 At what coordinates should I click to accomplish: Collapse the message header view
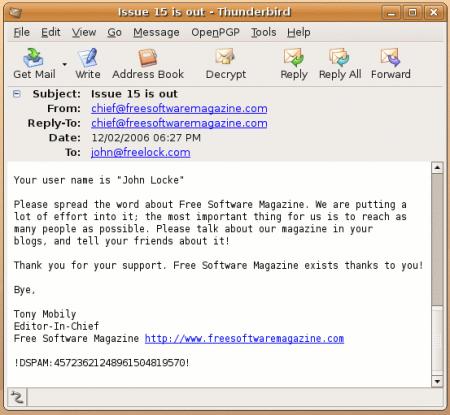17,94
